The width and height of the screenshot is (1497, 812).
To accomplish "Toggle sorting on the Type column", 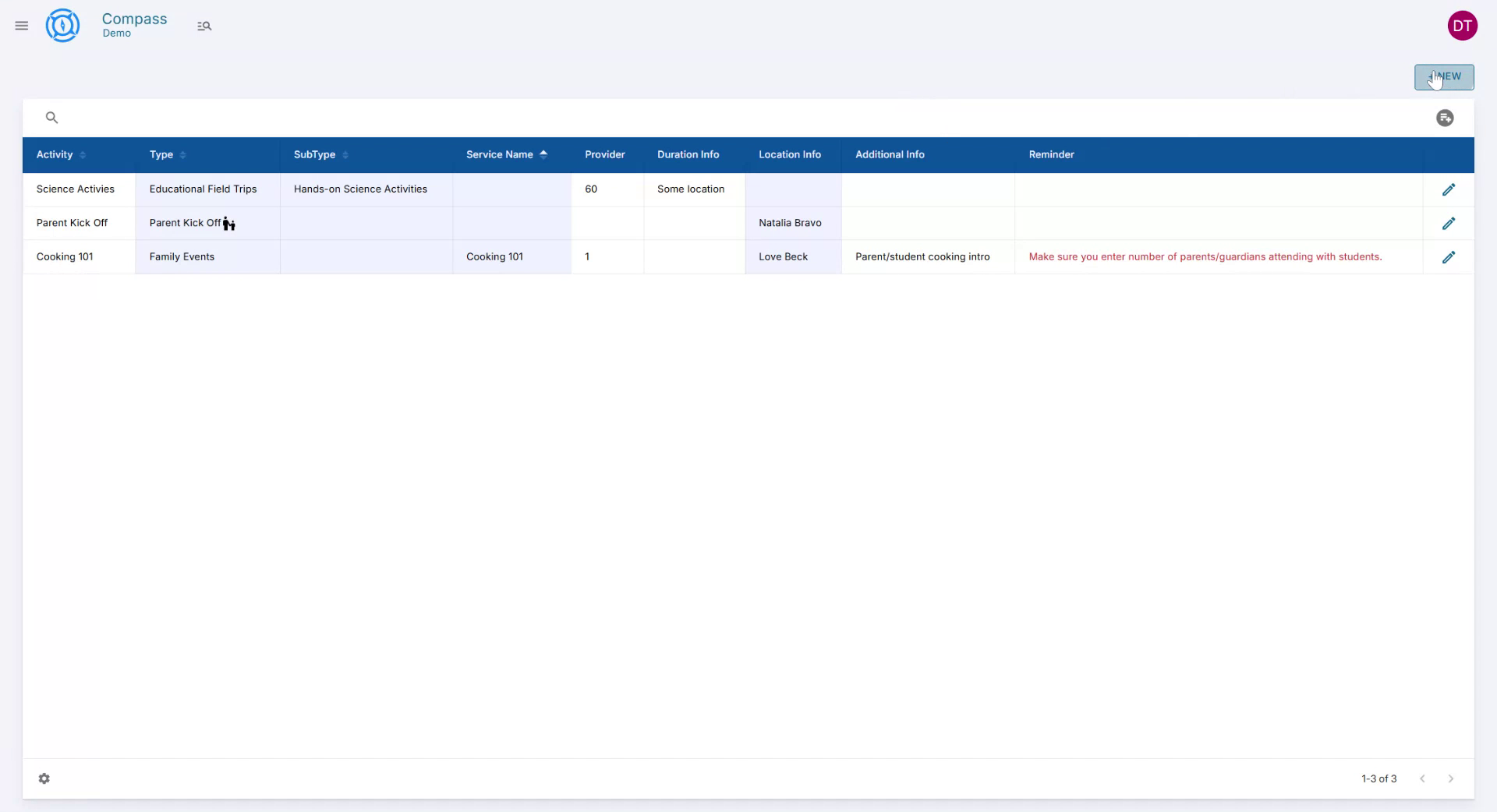I will pos(183,155).
